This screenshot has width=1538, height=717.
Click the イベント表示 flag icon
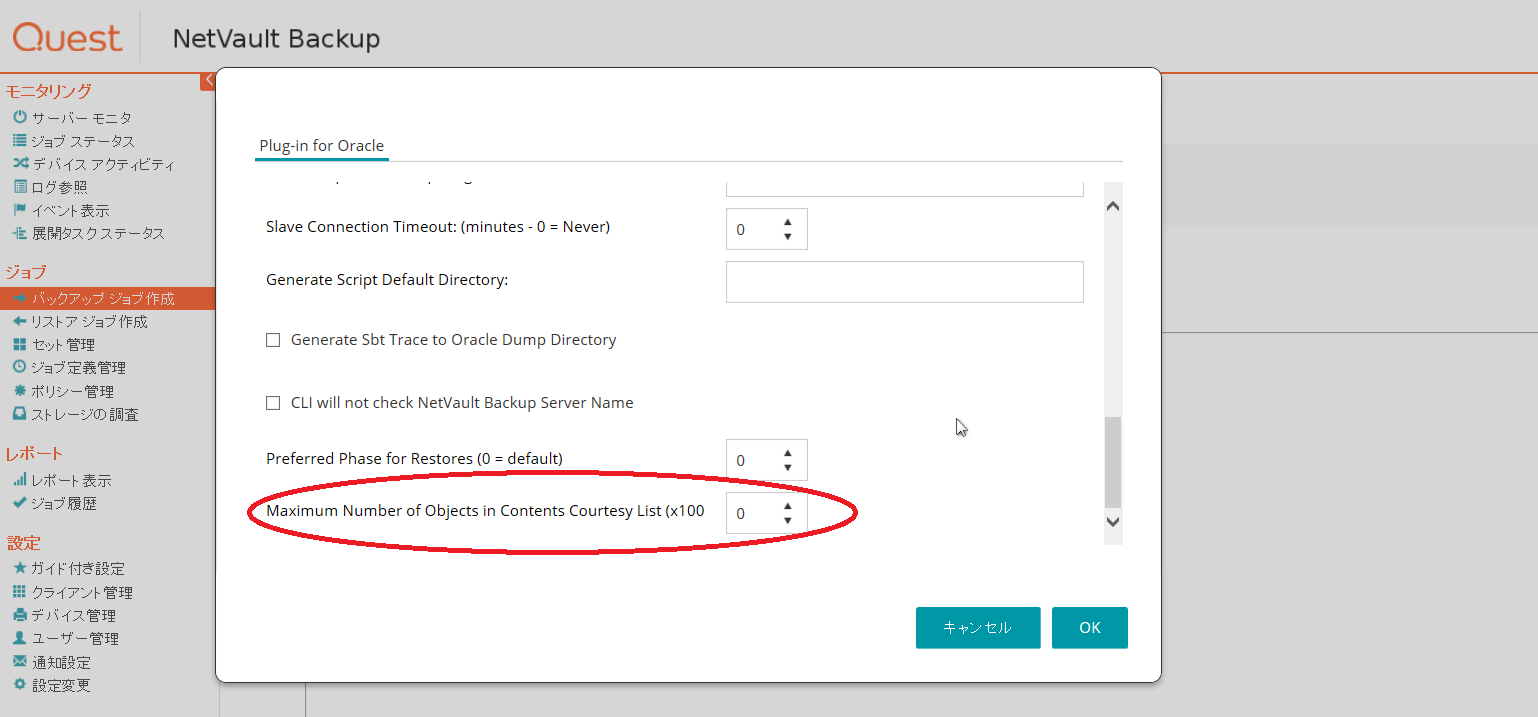pyautogui.click(x=20, y=210)
